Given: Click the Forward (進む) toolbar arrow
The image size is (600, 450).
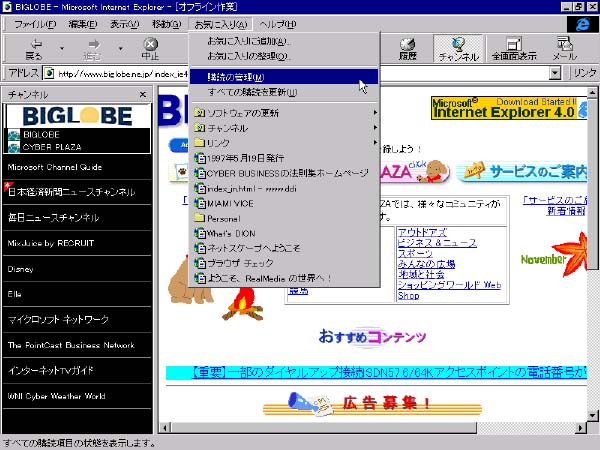Looking at the screenshot, I should coord(92,49).
